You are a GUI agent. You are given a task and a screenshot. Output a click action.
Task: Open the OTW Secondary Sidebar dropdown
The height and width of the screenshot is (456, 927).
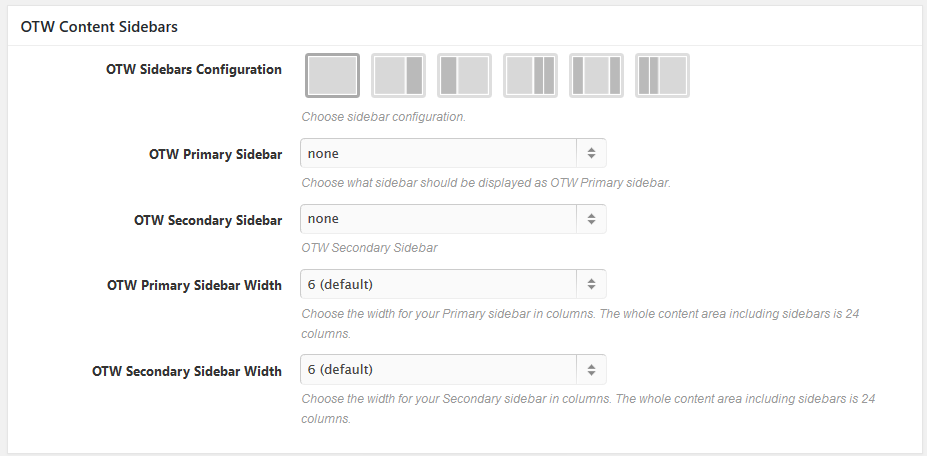click(x=440, y=219)
